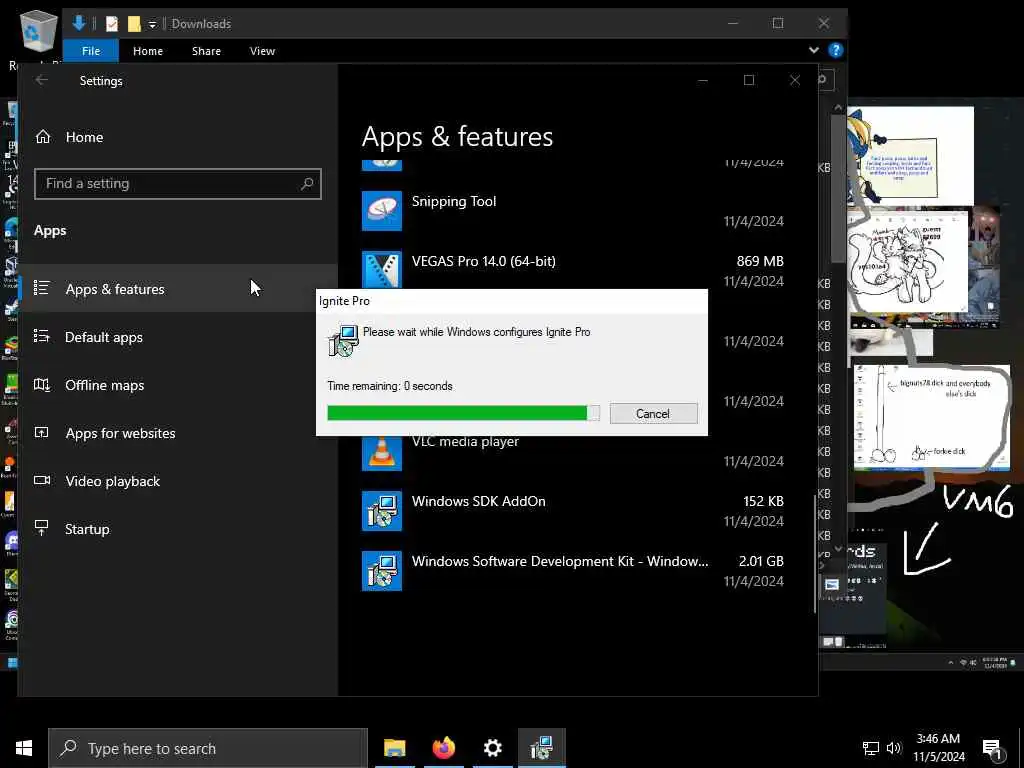Open Video playback settings
This screenshot has width=1024, height=768.
click(112, 481)
